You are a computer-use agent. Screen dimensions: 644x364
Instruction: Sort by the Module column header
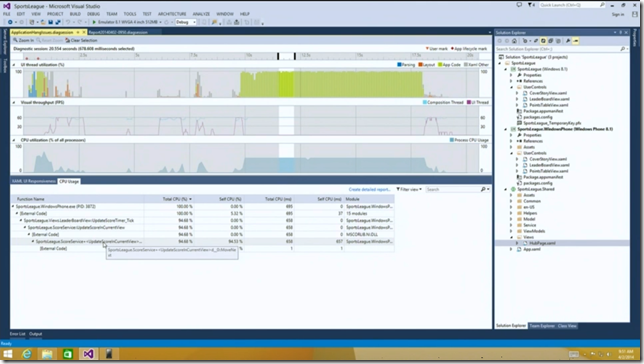[x=369, y=199]
